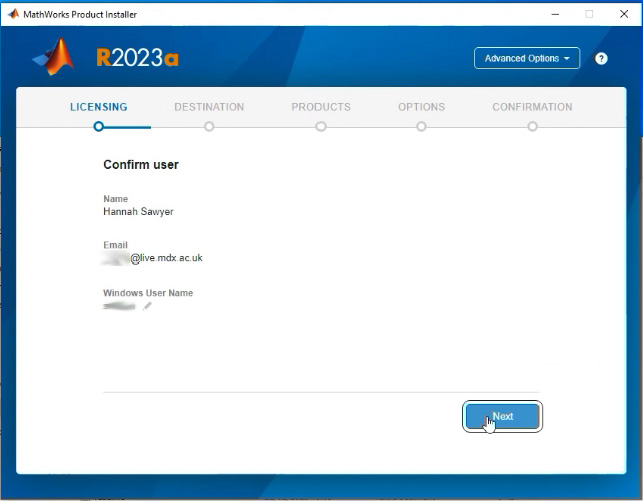Select the OPTIONS step tab

click(422, 107)
